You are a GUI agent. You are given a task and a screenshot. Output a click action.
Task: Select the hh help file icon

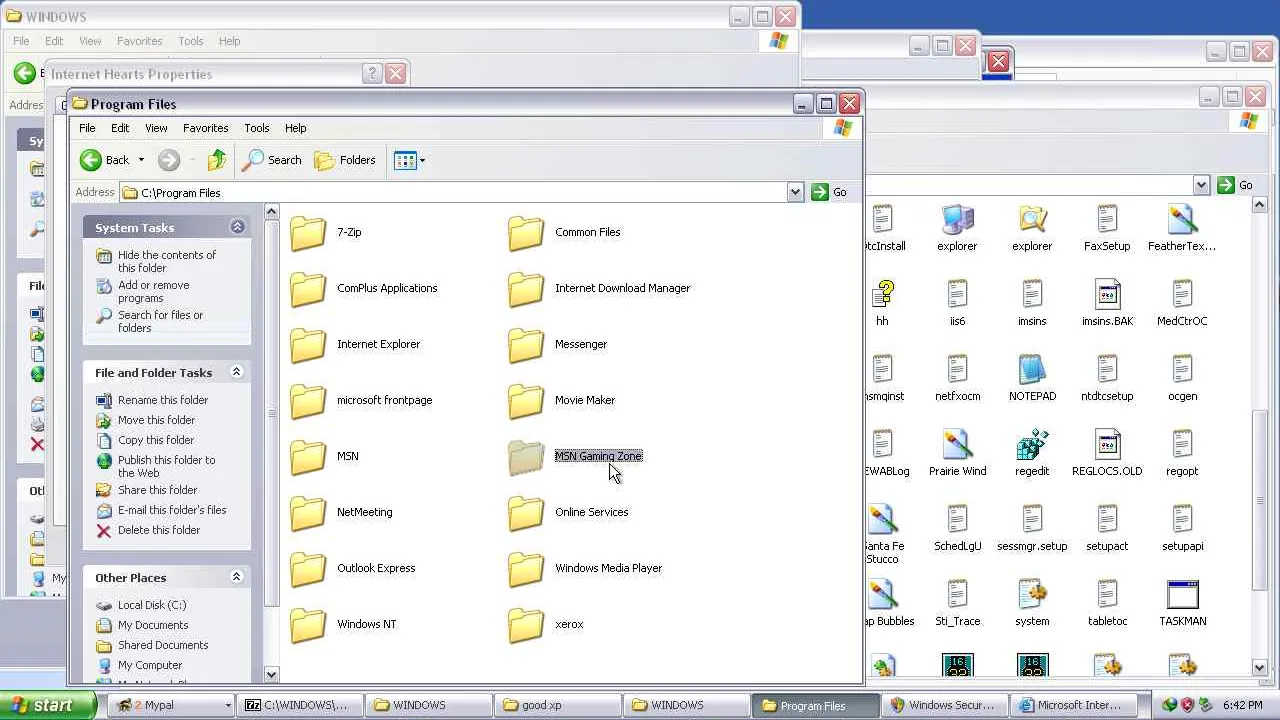[x=882, y=302]
